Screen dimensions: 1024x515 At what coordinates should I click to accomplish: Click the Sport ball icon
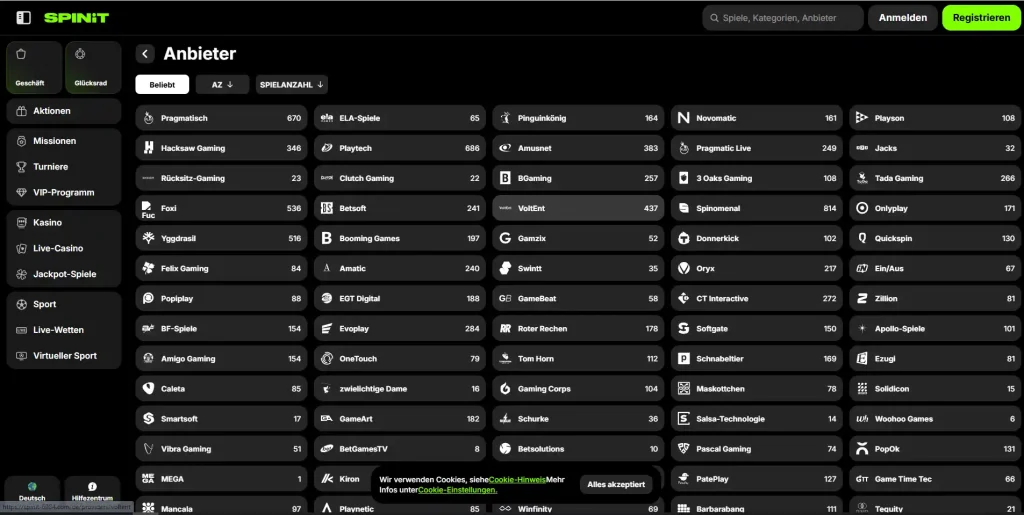pos(22,304)
